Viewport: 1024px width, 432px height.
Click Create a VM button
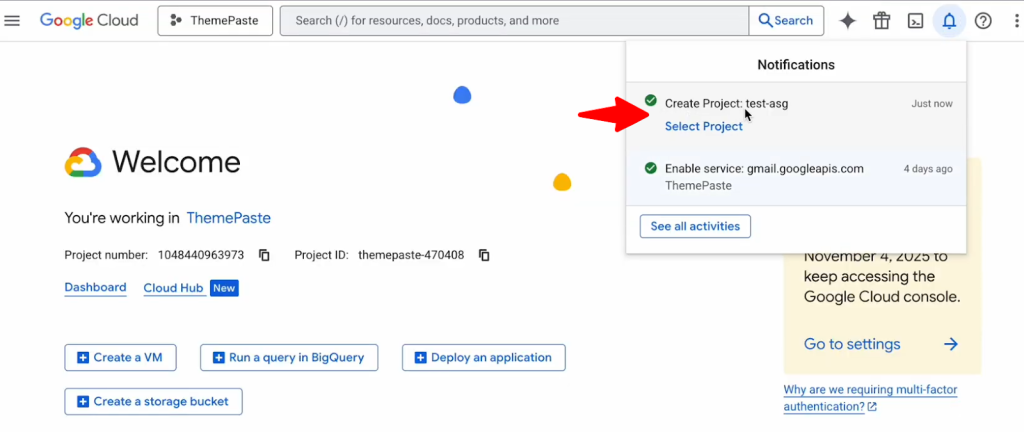coord(120,358)
